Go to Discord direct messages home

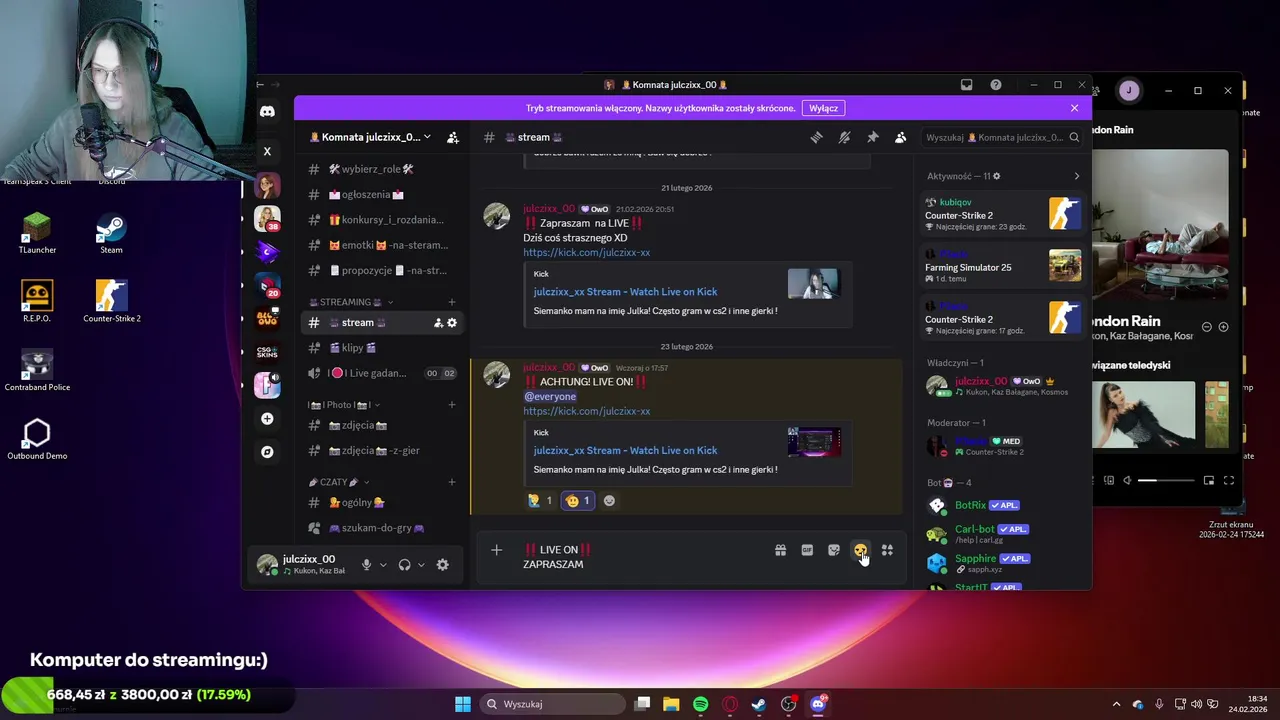point(267,112)
